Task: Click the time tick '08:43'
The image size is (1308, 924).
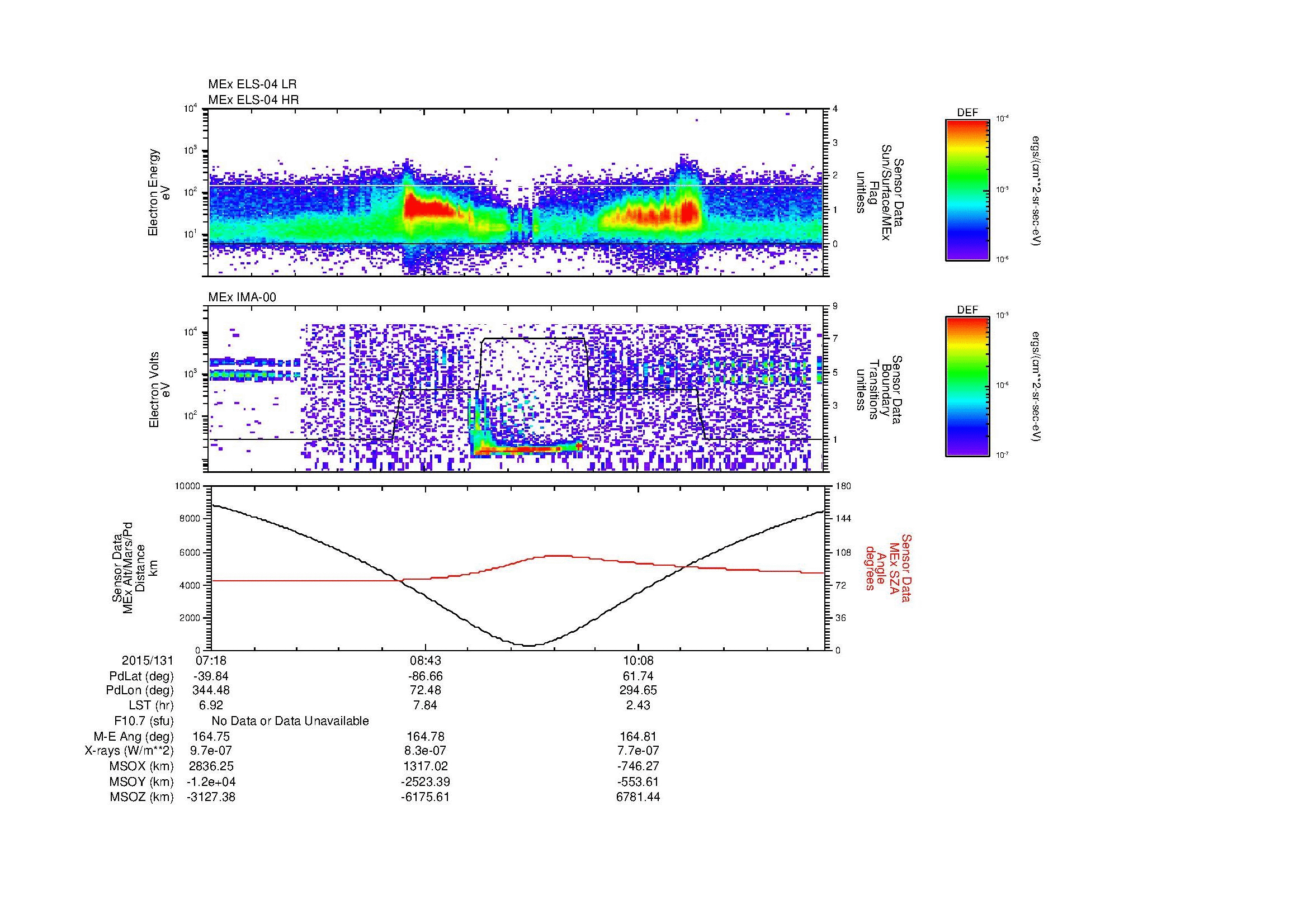Action: pos(425,661)
